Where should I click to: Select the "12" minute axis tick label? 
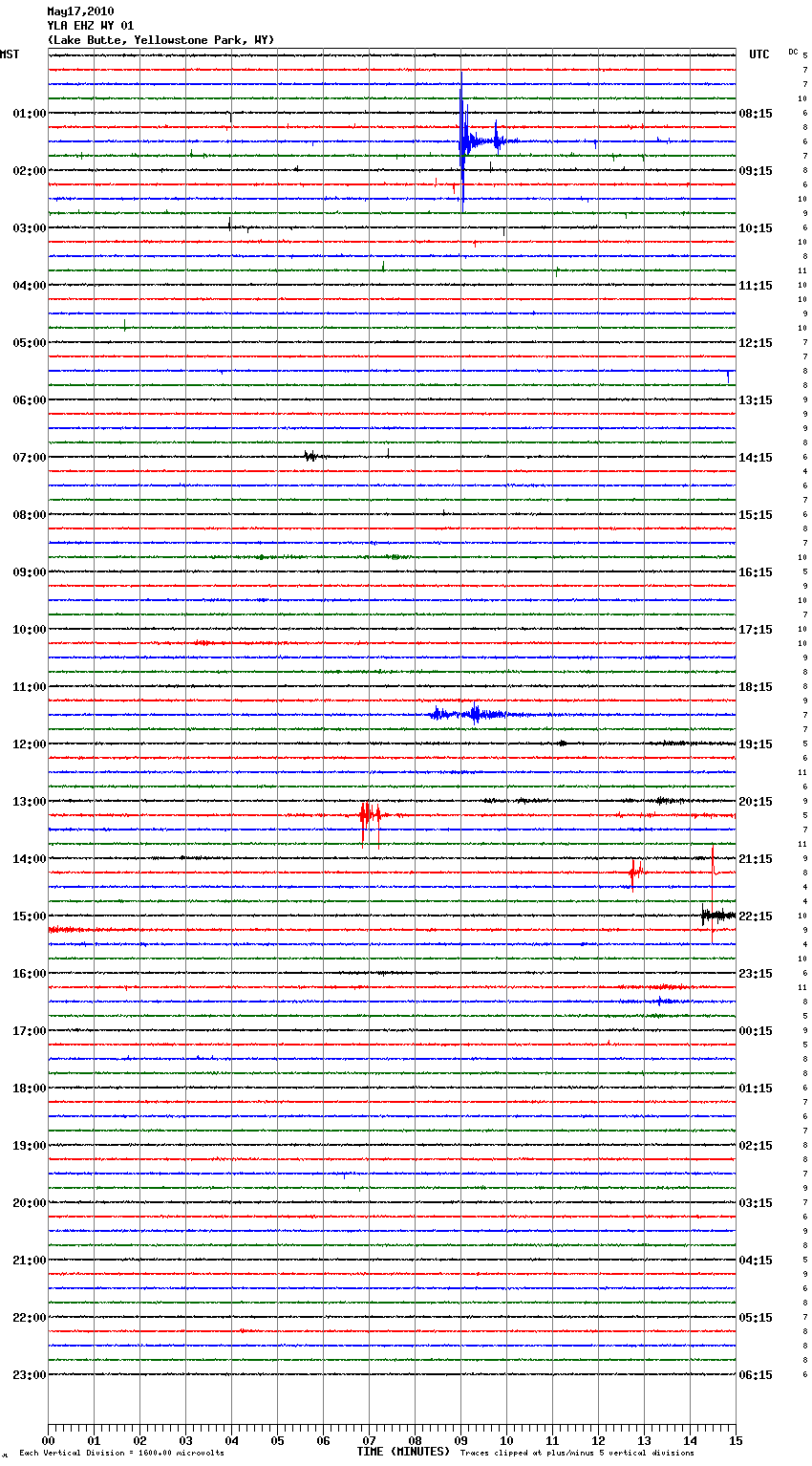tap(598, 1440)
